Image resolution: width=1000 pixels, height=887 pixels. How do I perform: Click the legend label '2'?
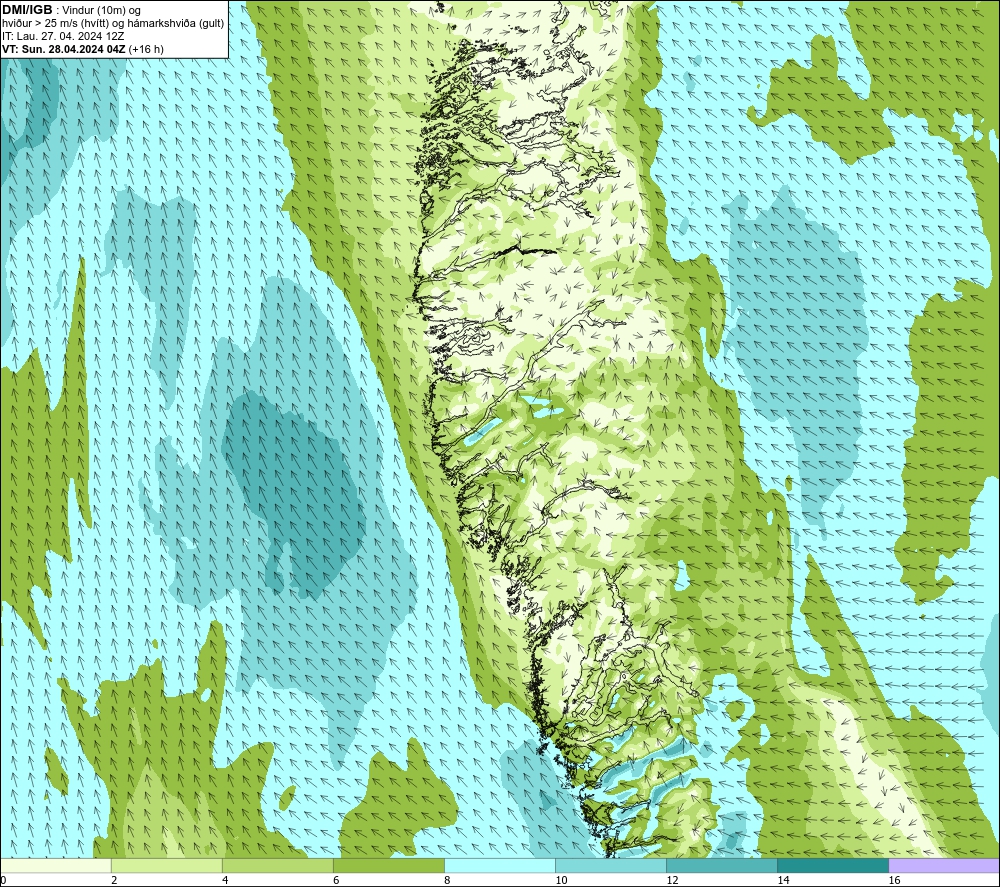click(x=114, y=881)
